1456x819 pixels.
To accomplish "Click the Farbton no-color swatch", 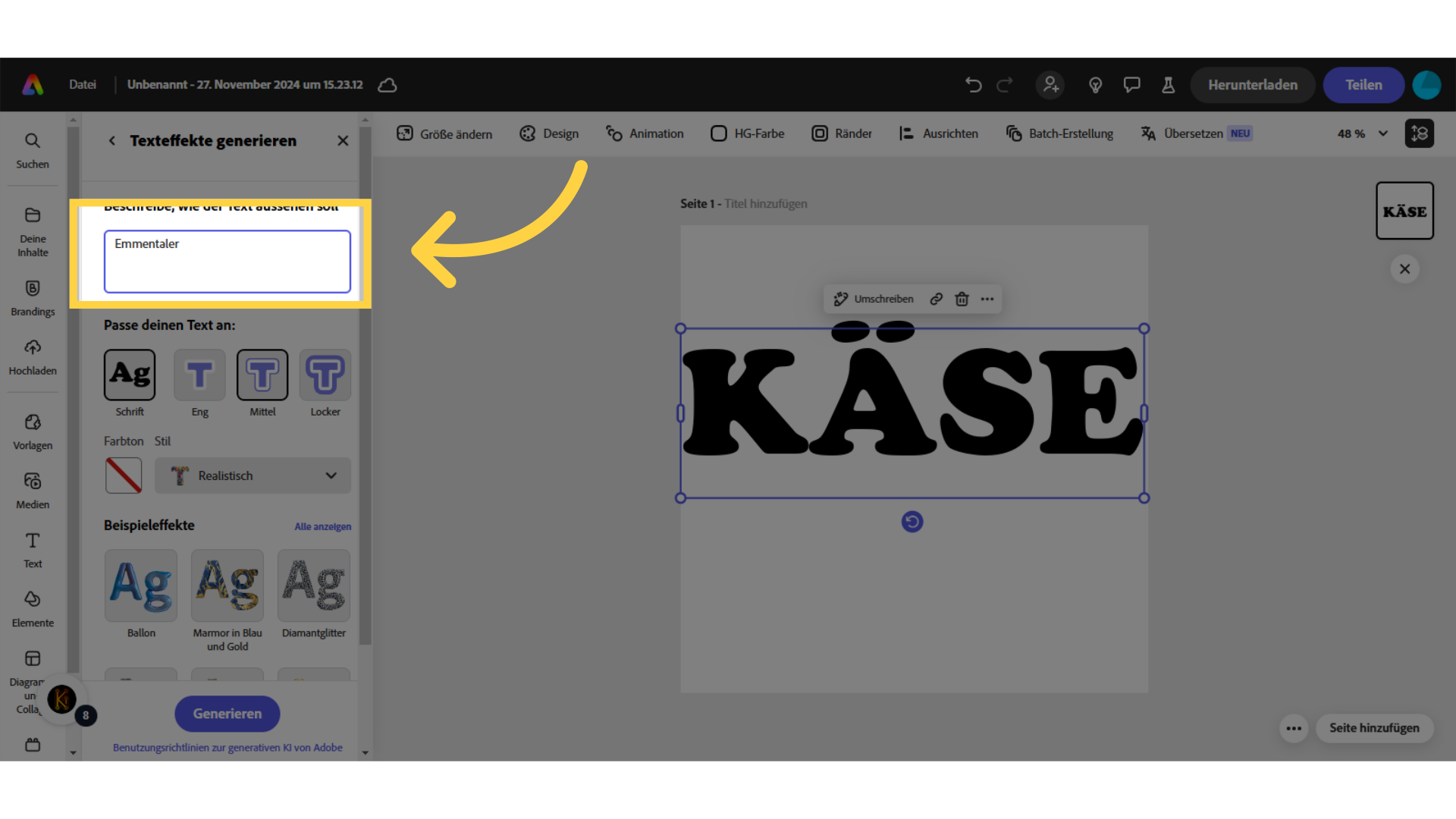I will [x=124, y=475].
